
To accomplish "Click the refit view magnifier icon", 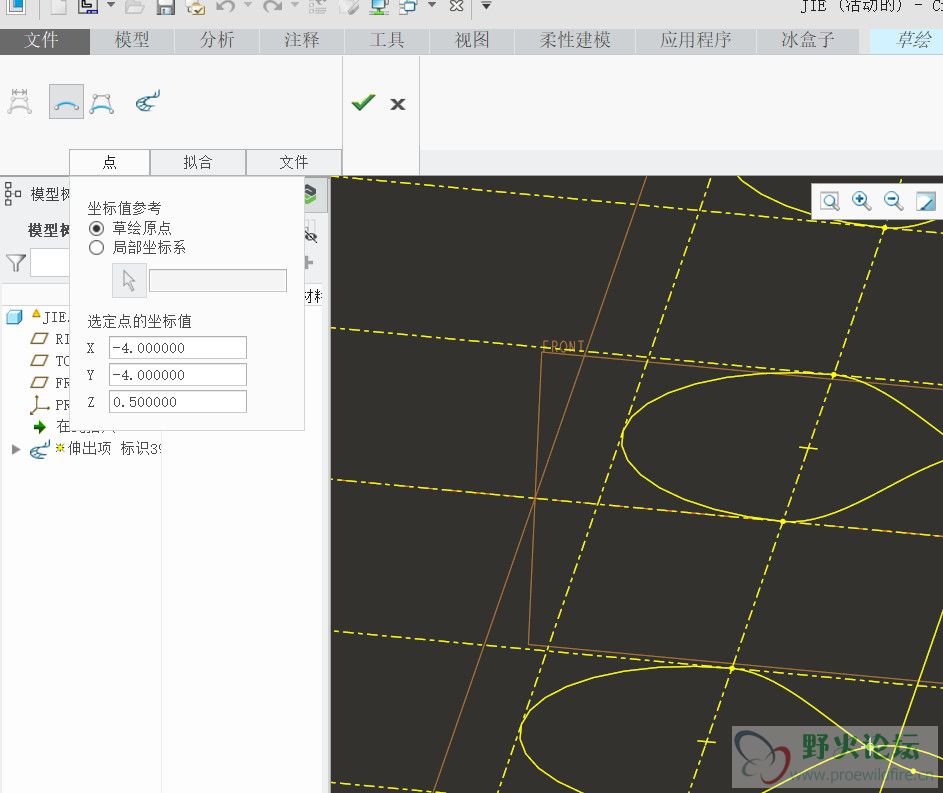I will click(x=830, y=201).
